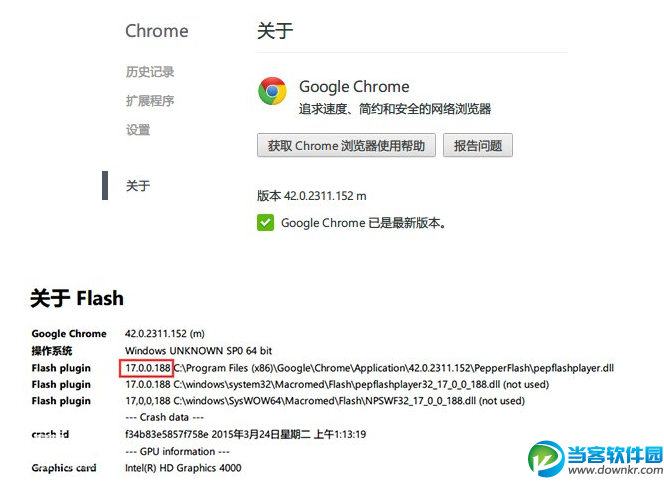664x484 pixels.
Task: Click the red-boxed 17.0.0.188 Flash version
Action: 147,368
